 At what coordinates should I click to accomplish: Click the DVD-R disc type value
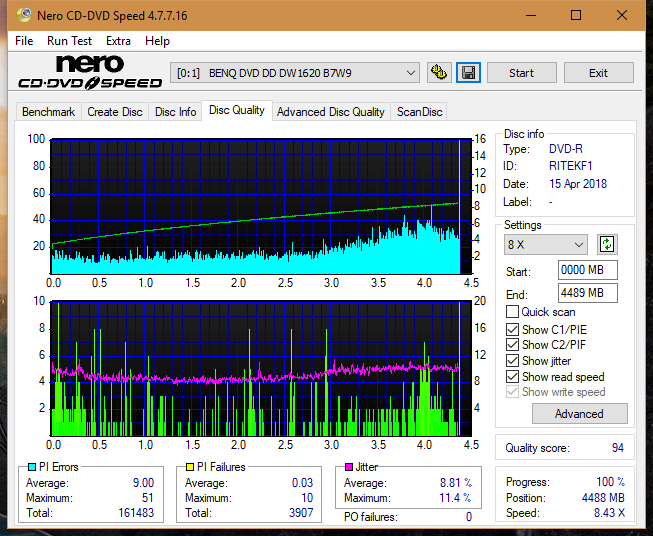click(566, 149)
